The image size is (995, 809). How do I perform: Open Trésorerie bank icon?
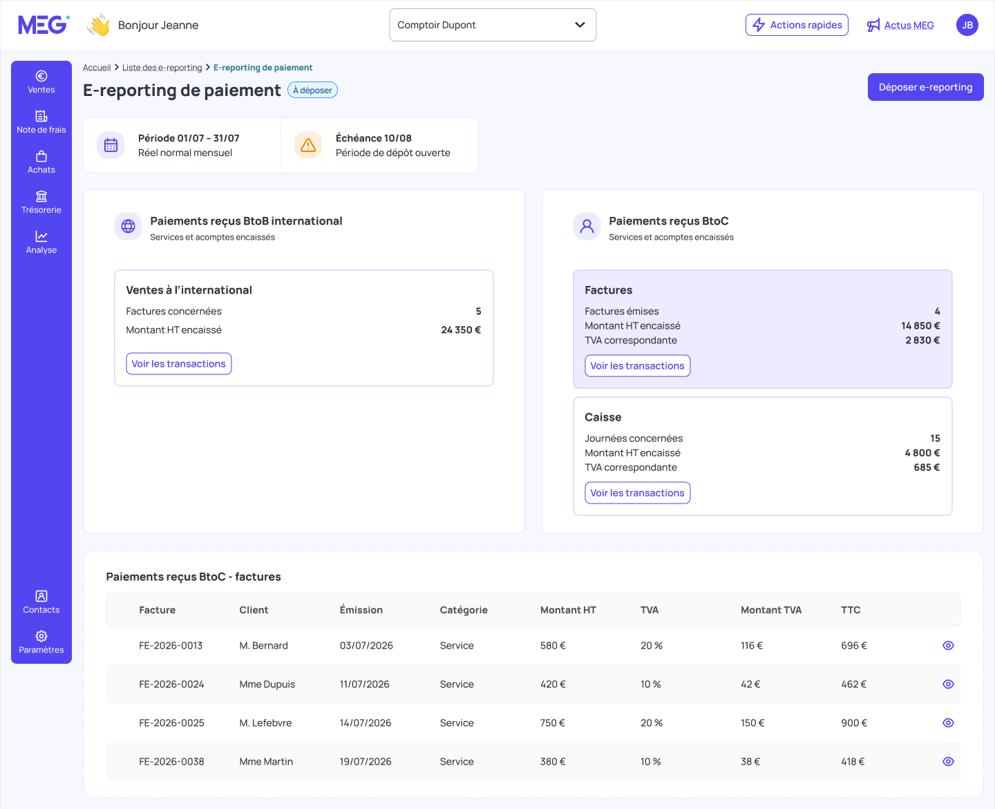tap(41, 196)
